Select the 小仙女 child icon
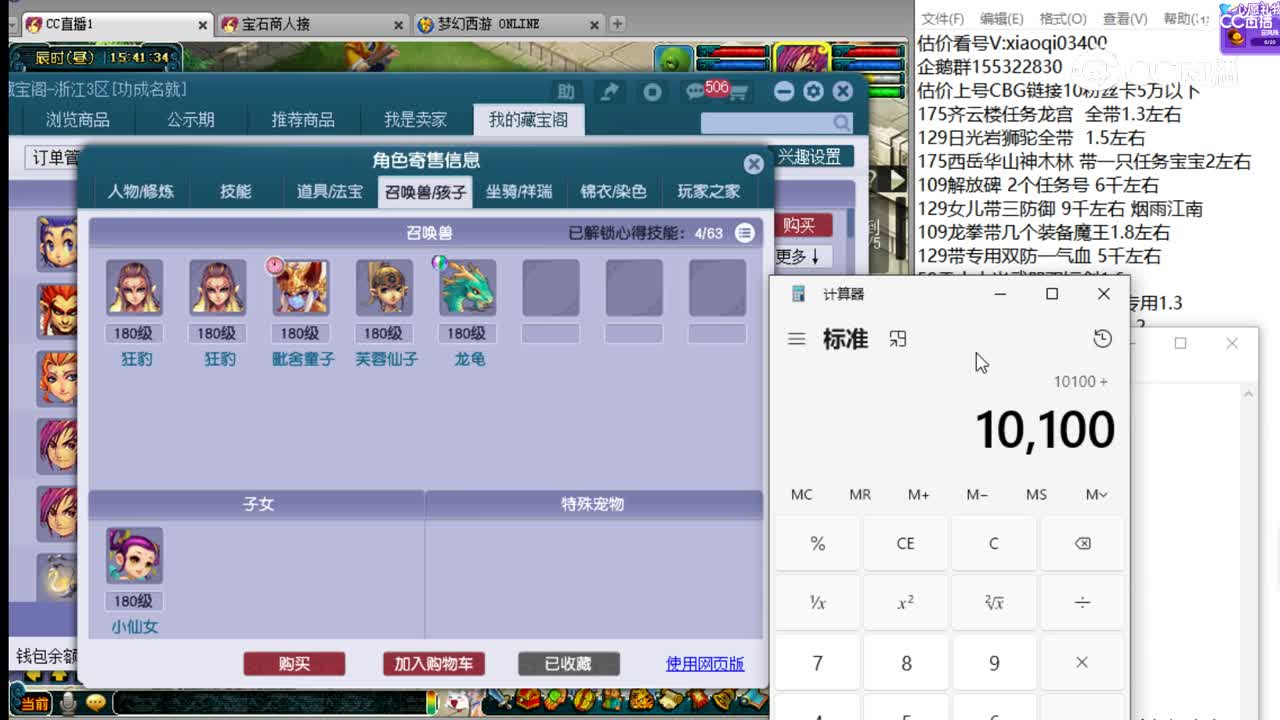Viewport: 1280px width, 720px height. click(135, 556)
